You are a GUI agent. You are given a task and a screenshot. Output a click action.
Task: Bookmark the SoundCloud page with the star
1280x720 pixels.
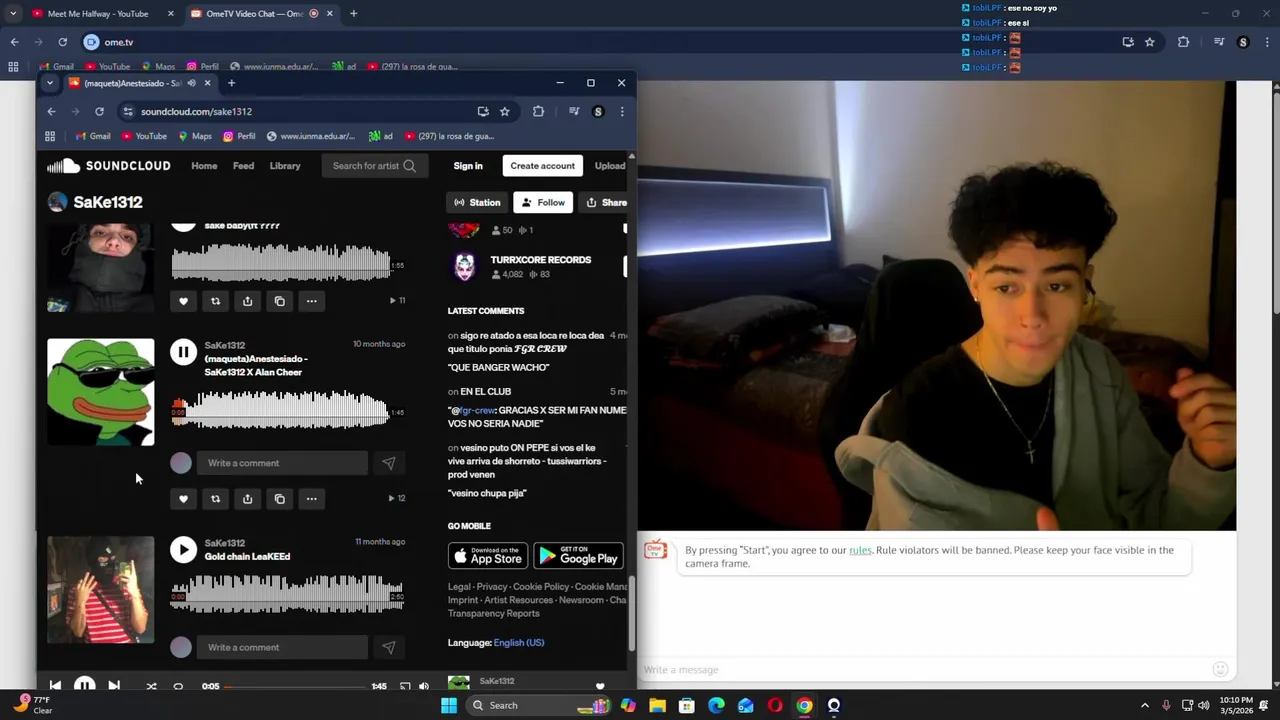[505, 111]
